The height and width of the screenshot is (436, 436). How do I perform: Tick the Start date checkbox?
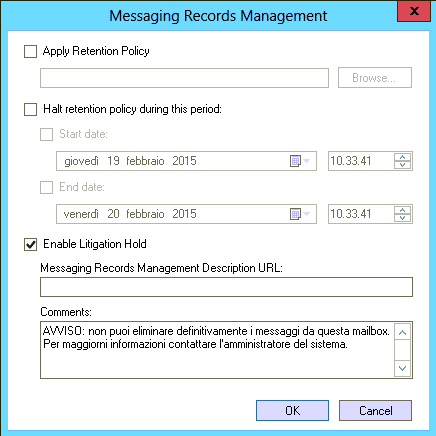46,134
